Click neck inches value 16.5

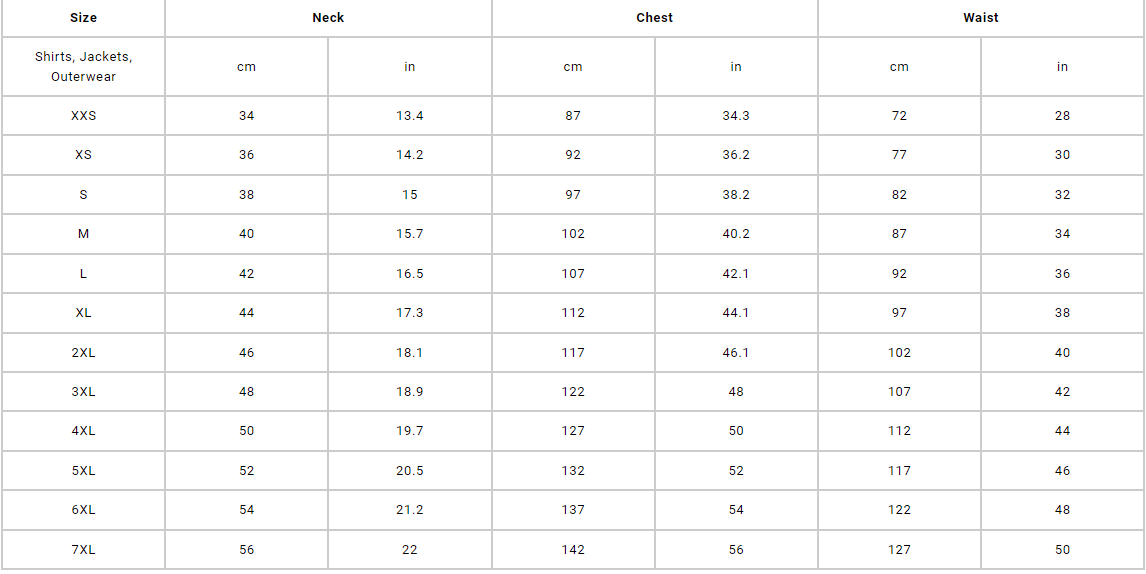pyautogui.click(x=409, y=273)
